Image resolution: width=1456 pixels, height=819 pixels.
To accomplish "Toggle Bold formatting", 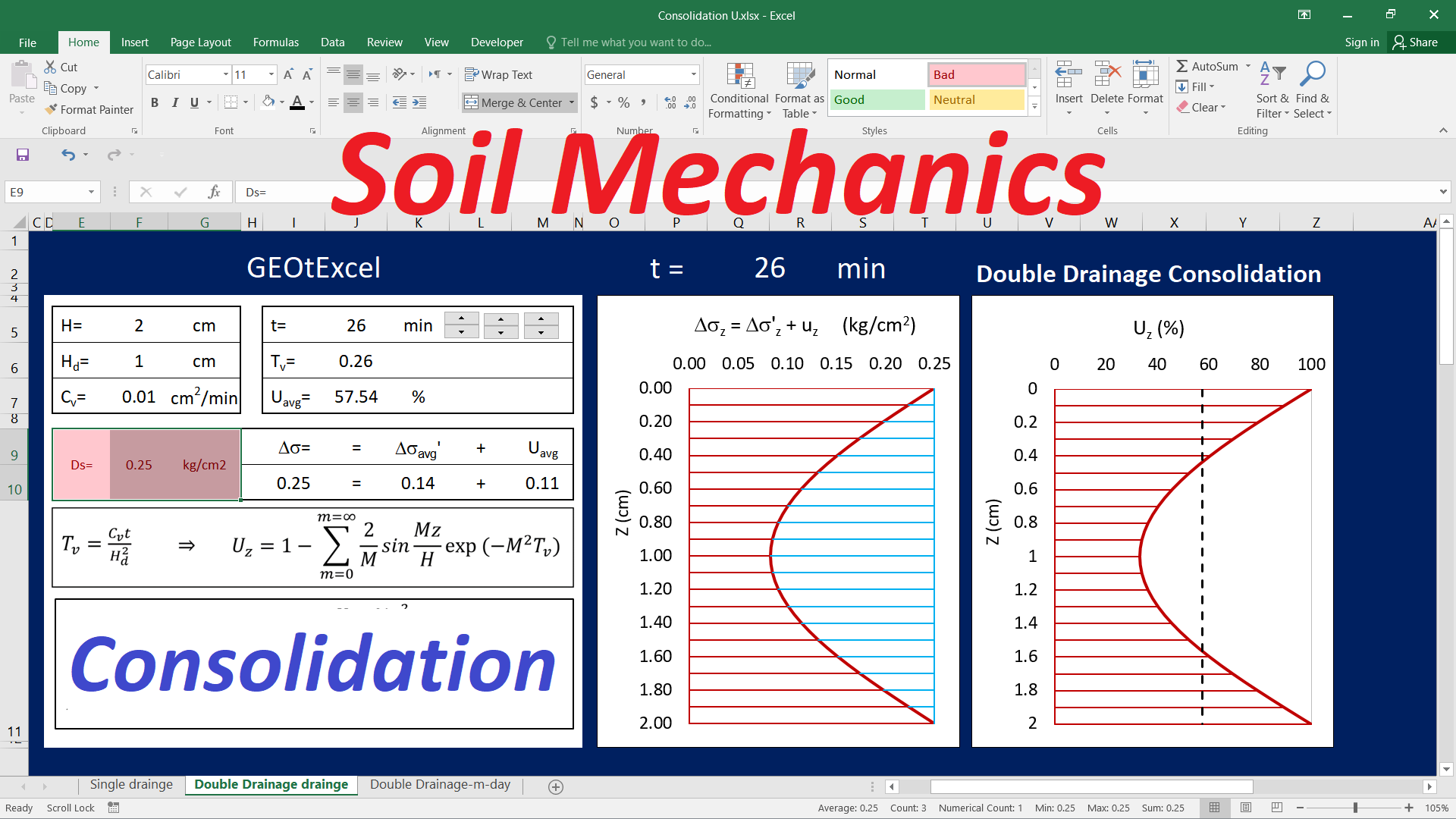I will pyautogui.click(x=155, y=102).
